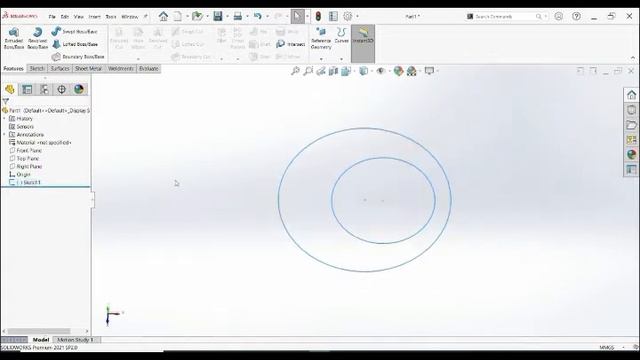Save the current part
The width and height of the screenshot is (640, 360).
(218, 16)
